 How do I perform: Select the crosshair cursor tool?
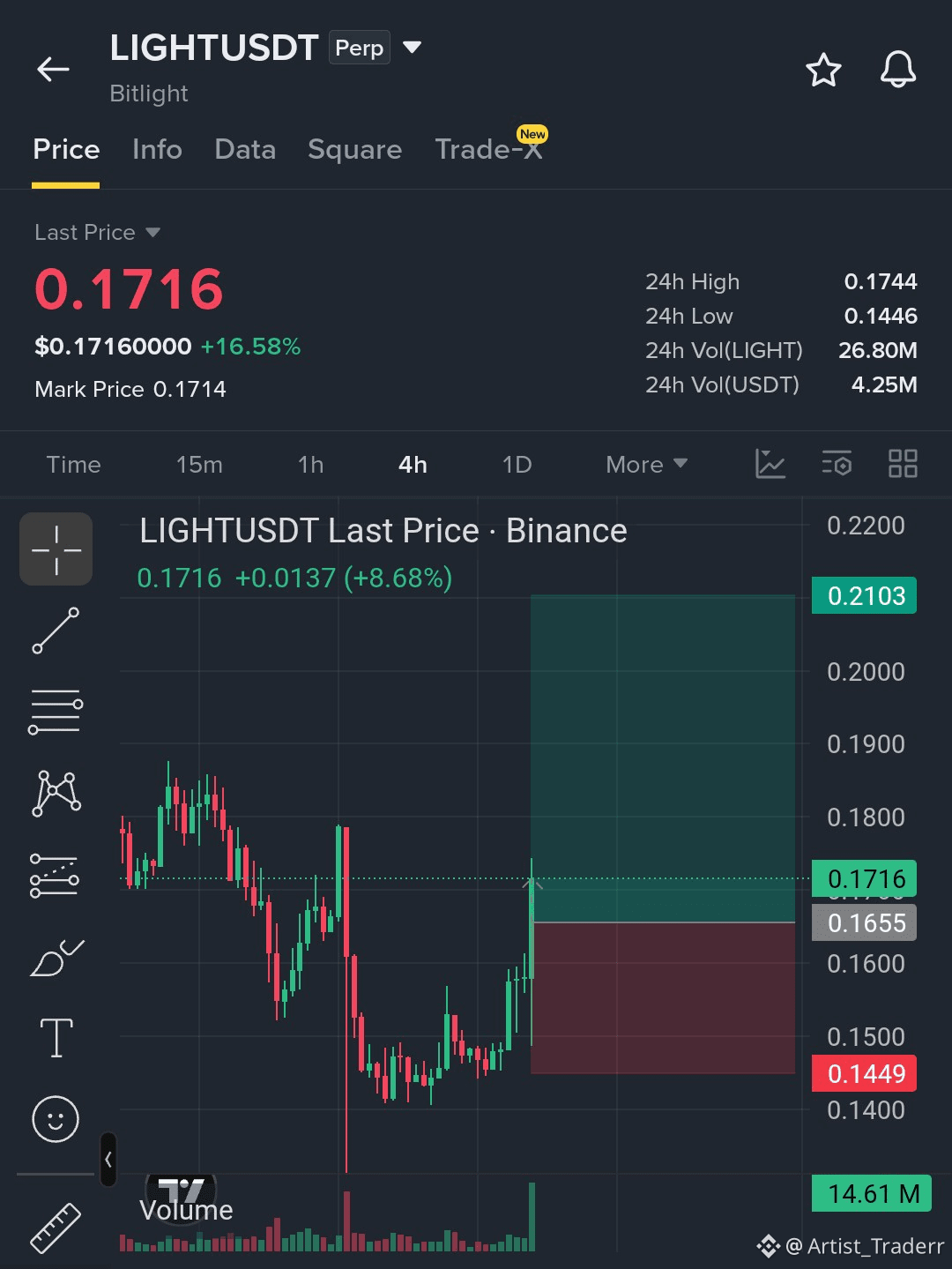[x=56, y=549]
